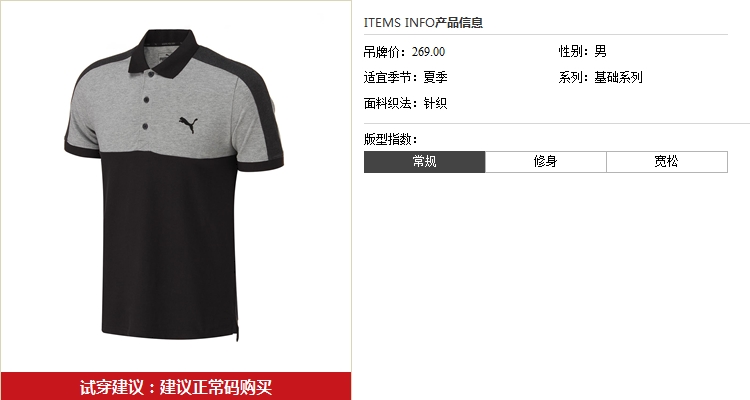
Task: Select the 常规 fit option
Action: click(424, 162)
